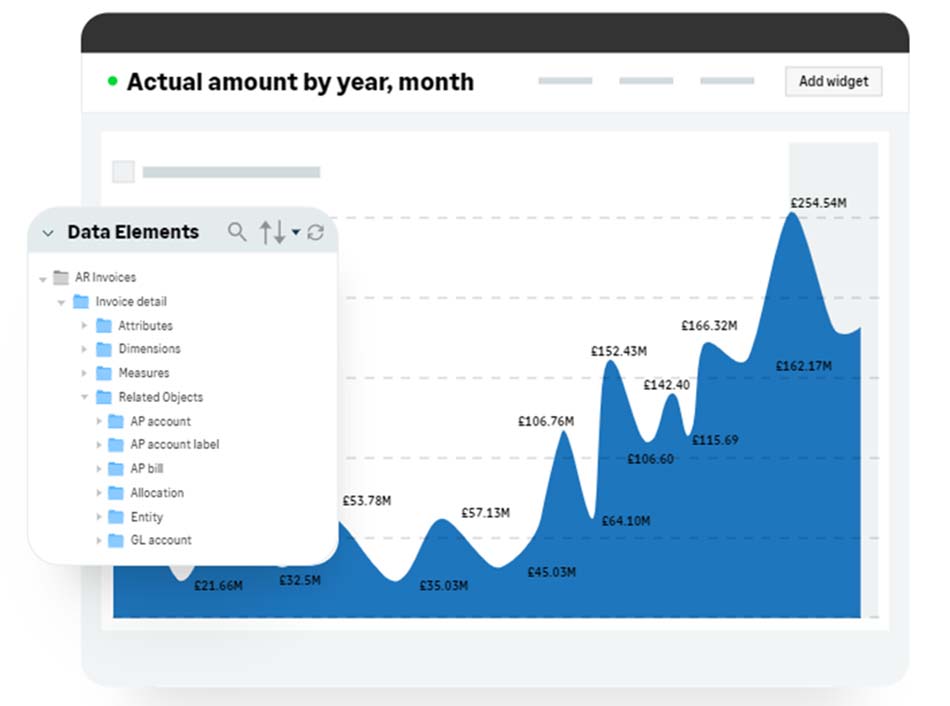Click the Data Elements panel heading
Viewport: 950px width, 706px height.
(x=133, y=232)
